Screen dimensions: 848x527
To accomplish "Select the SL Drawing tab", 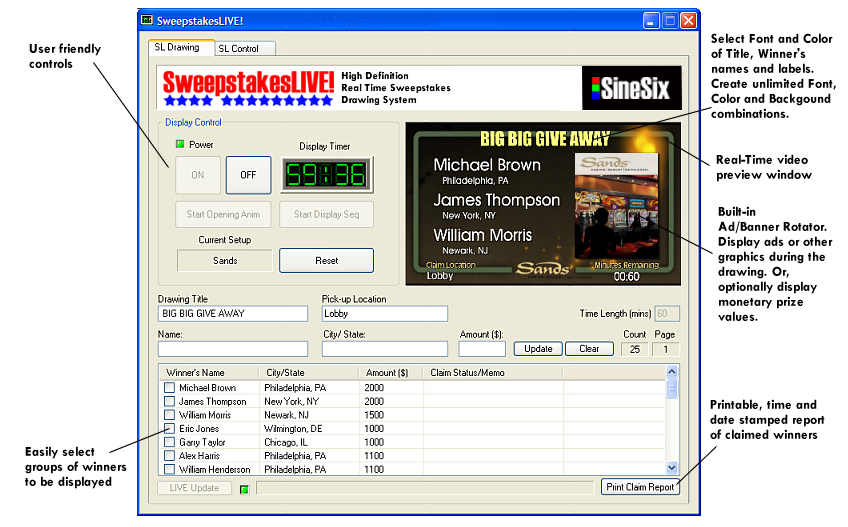I will click(181, 47).
